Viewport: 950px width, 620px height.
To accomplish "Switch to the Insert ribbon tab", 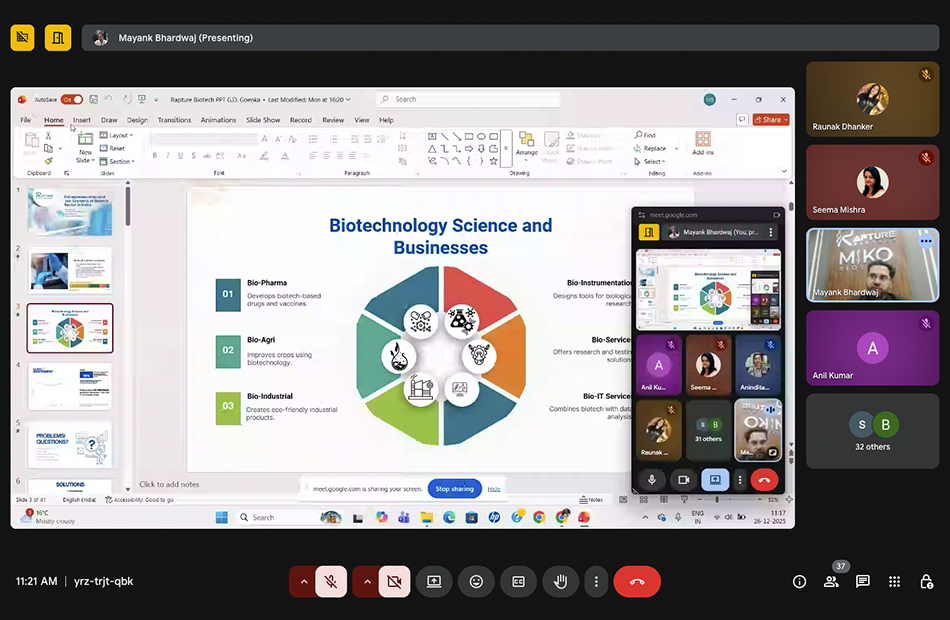I will coord(81,120).
